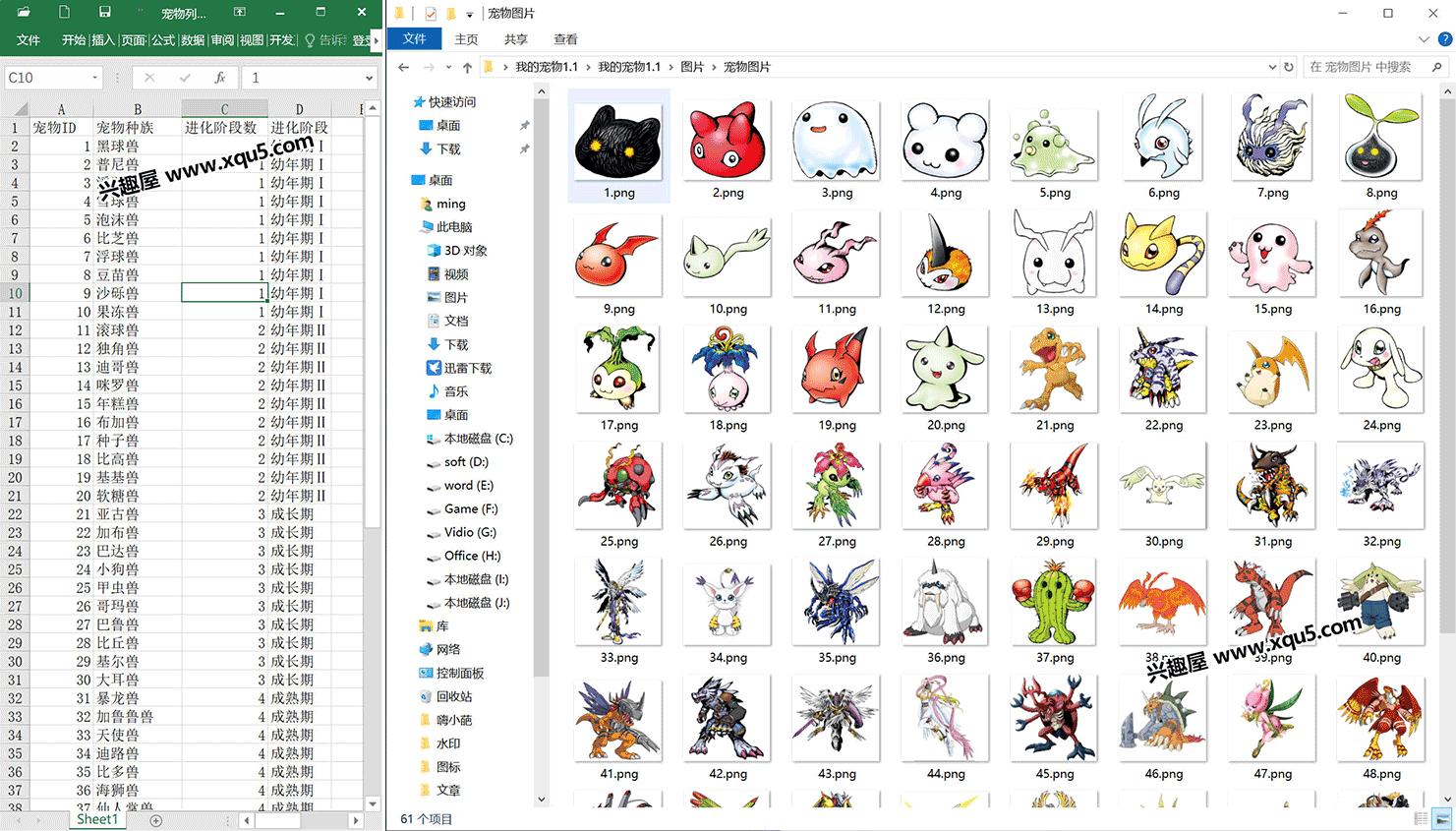Switch to details view icon in status bar

click(1421, 818)
